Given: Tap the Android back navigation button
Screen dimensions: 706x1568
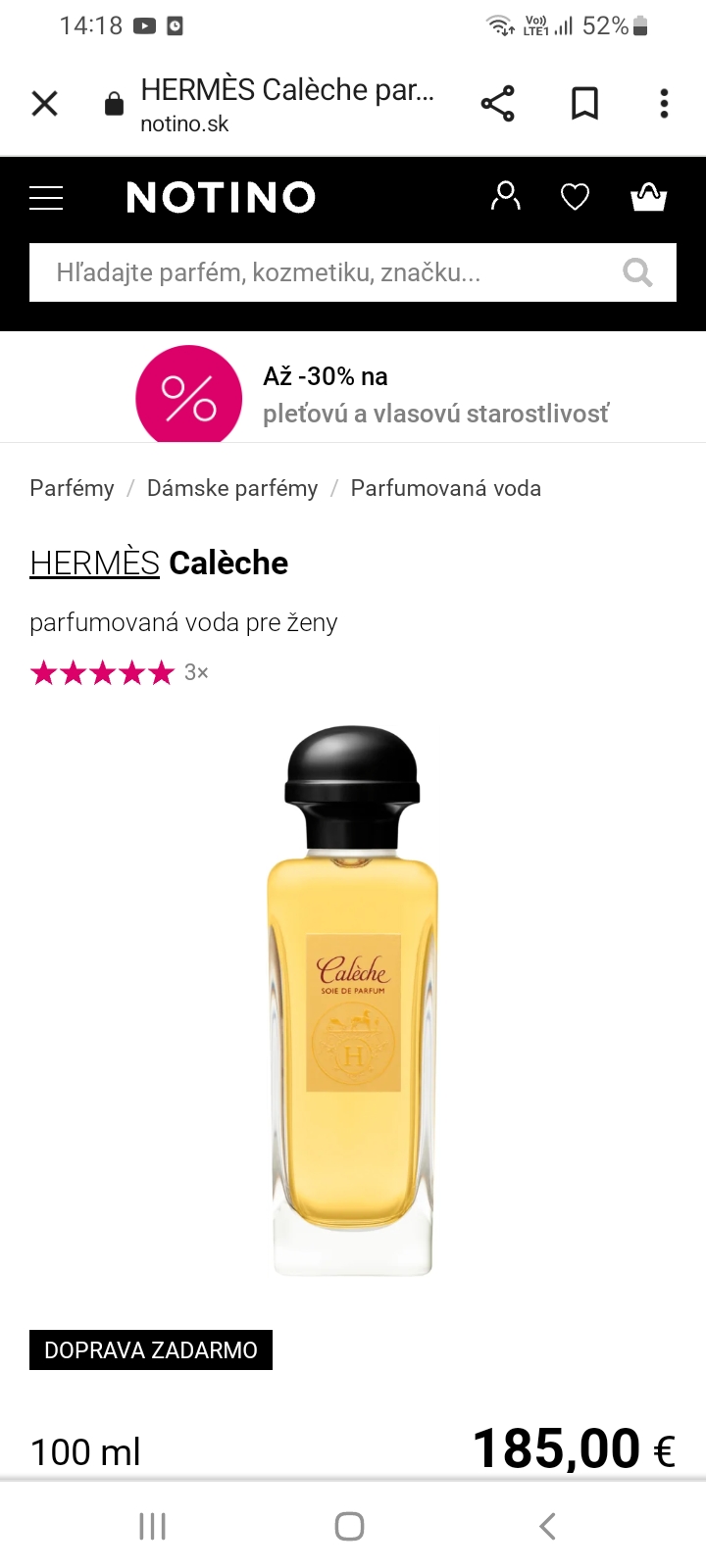Looking at the screenshot, I should (548, 1526).
